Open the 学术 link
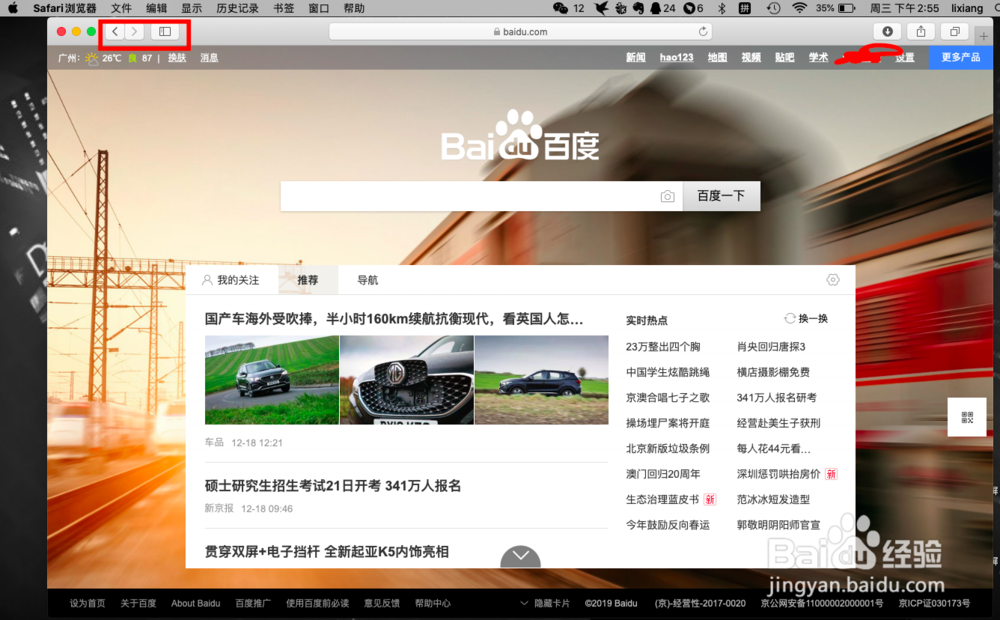The height and width of the screenshot is (620, 1000). [x=818, y=57]
